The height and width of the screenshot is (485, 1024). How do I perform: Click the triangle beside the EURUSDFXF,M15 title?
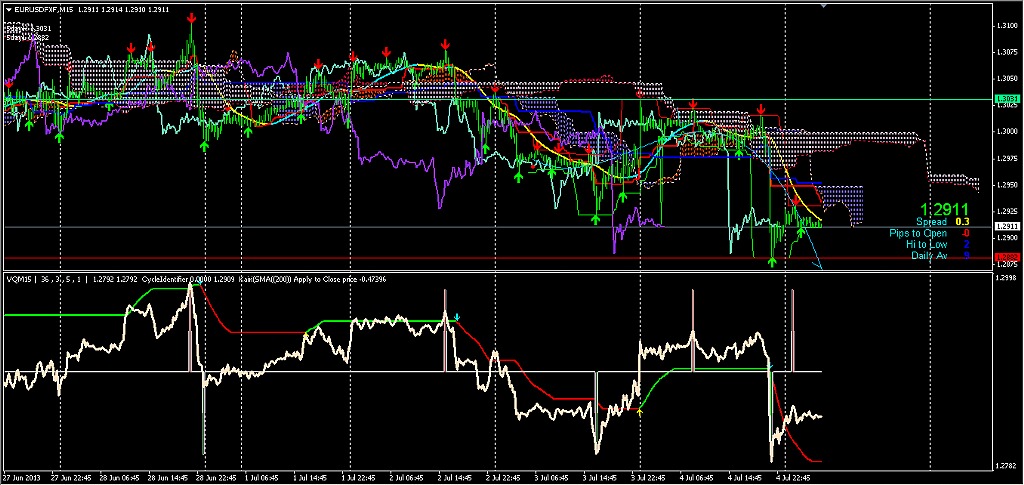(x=8, y=10)
